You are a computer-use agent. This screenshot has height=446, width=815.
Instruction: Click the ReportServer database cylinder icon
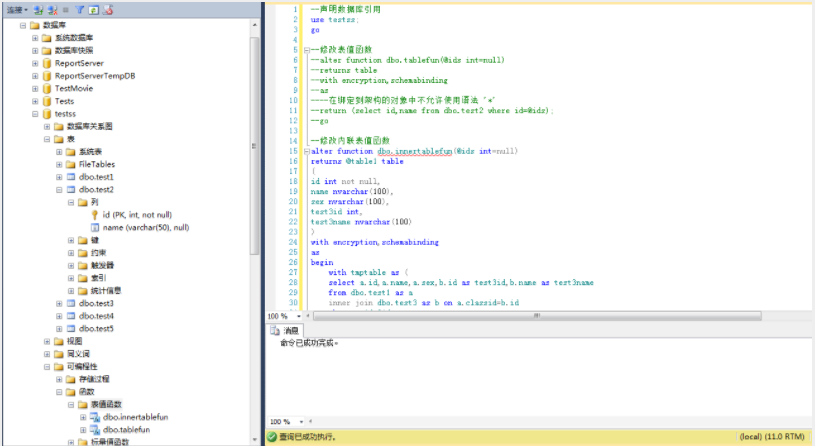pyautogui.click(x=47, y=63)
